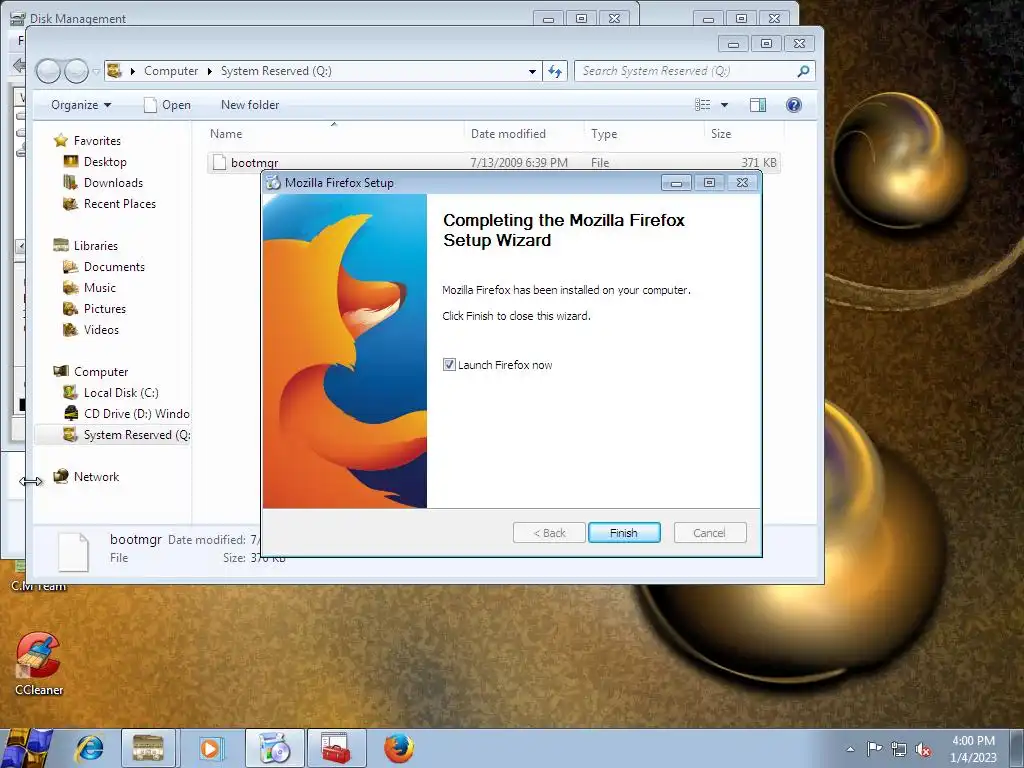Open Organize dropdown menu in Explorer
The height and width of the screenshot is (768, 1024).
tap(81, 104)
